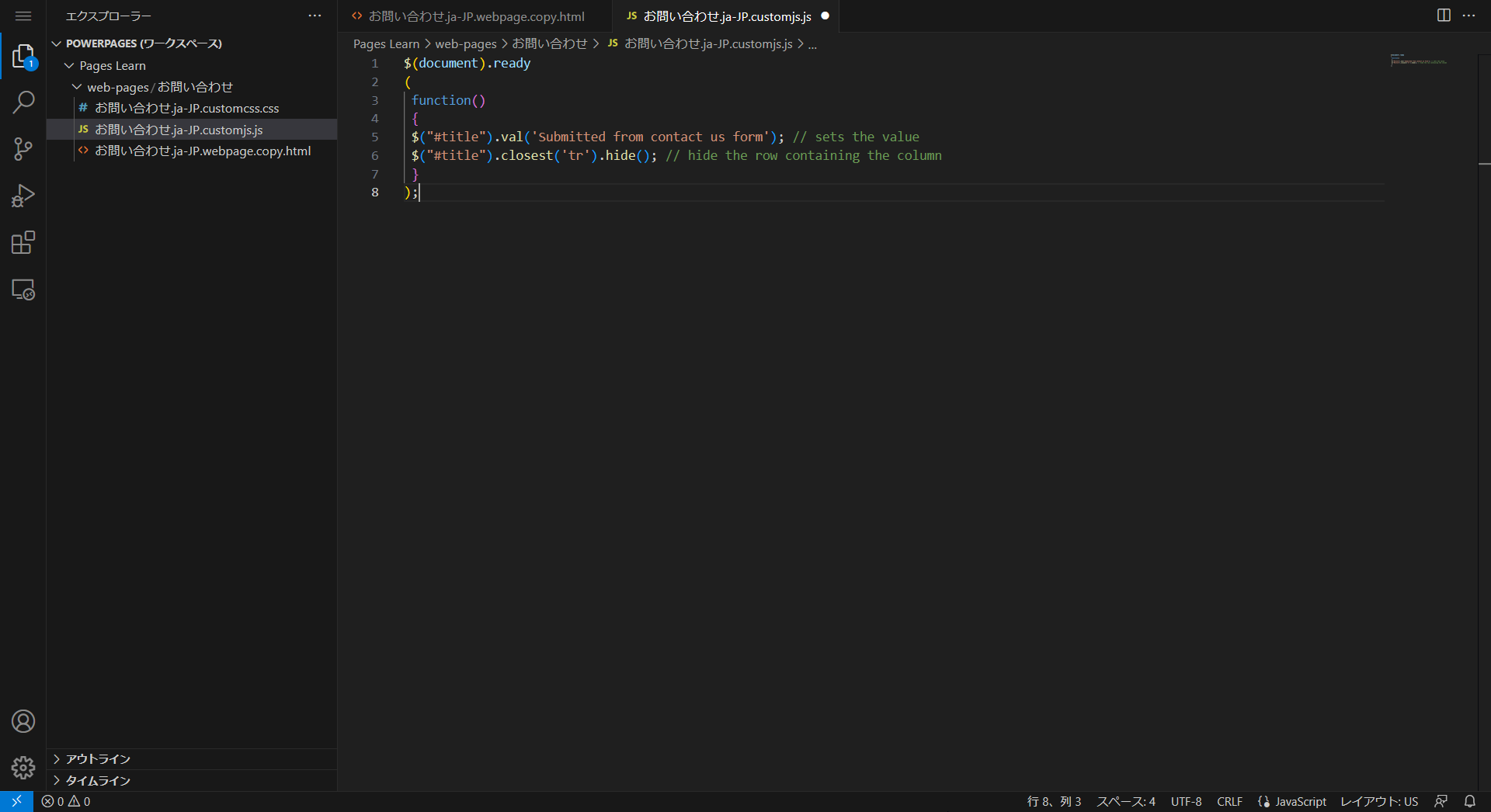Open go-to-line via 行 8、列 3 status
1491x812 pixels.
pyautogui.click(x=1054, y=801)
